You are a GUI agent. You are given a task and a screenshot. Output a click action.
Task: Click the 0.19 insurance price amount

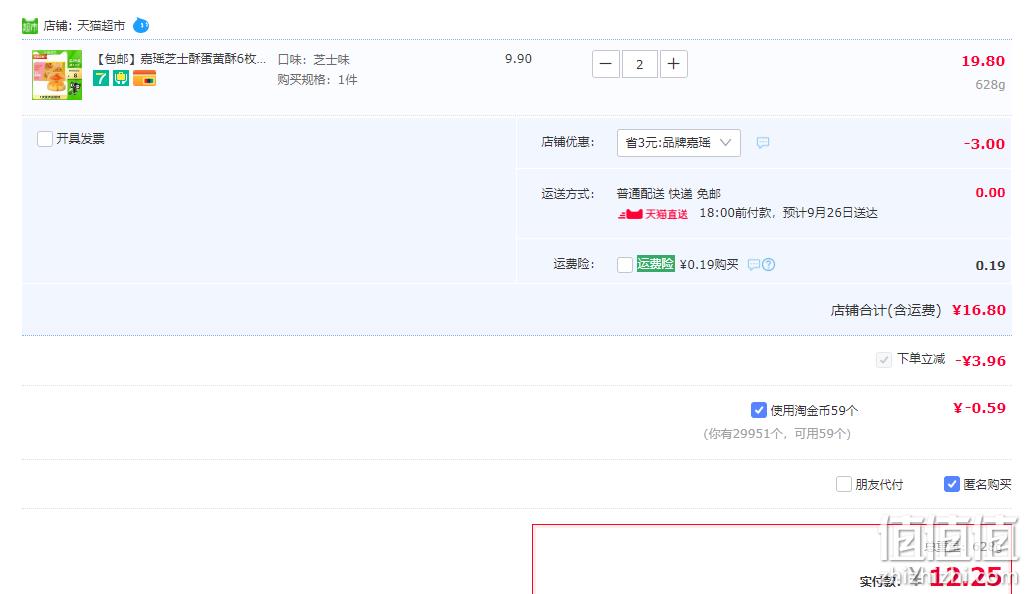click(990, 266)
